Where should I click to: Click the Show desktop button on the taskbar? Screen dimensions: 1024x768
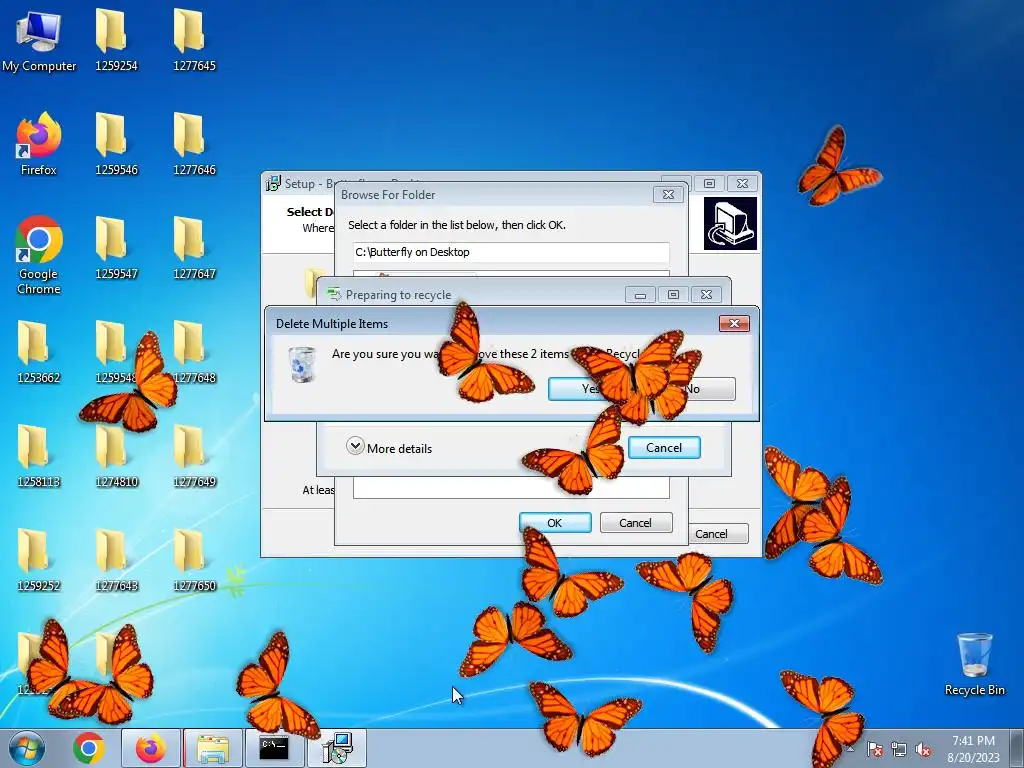click(1019, 748)
